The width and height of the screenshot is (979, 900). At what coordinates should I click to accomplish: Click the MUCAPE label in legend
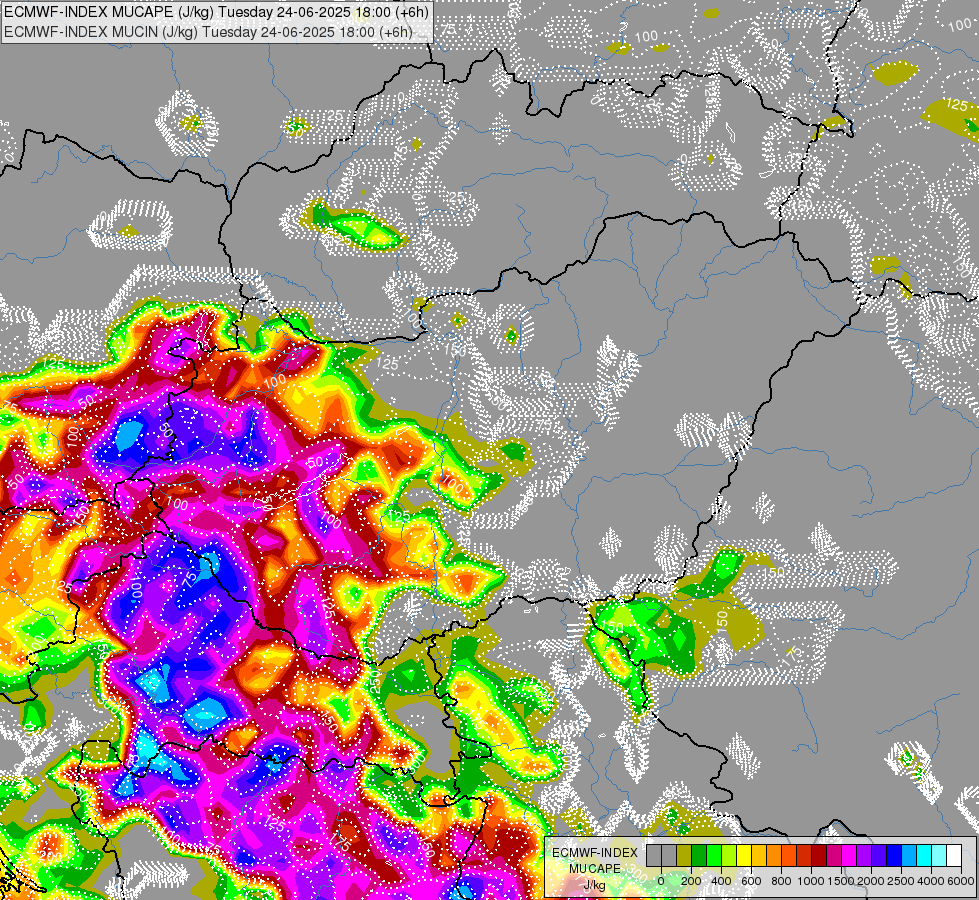595,869
